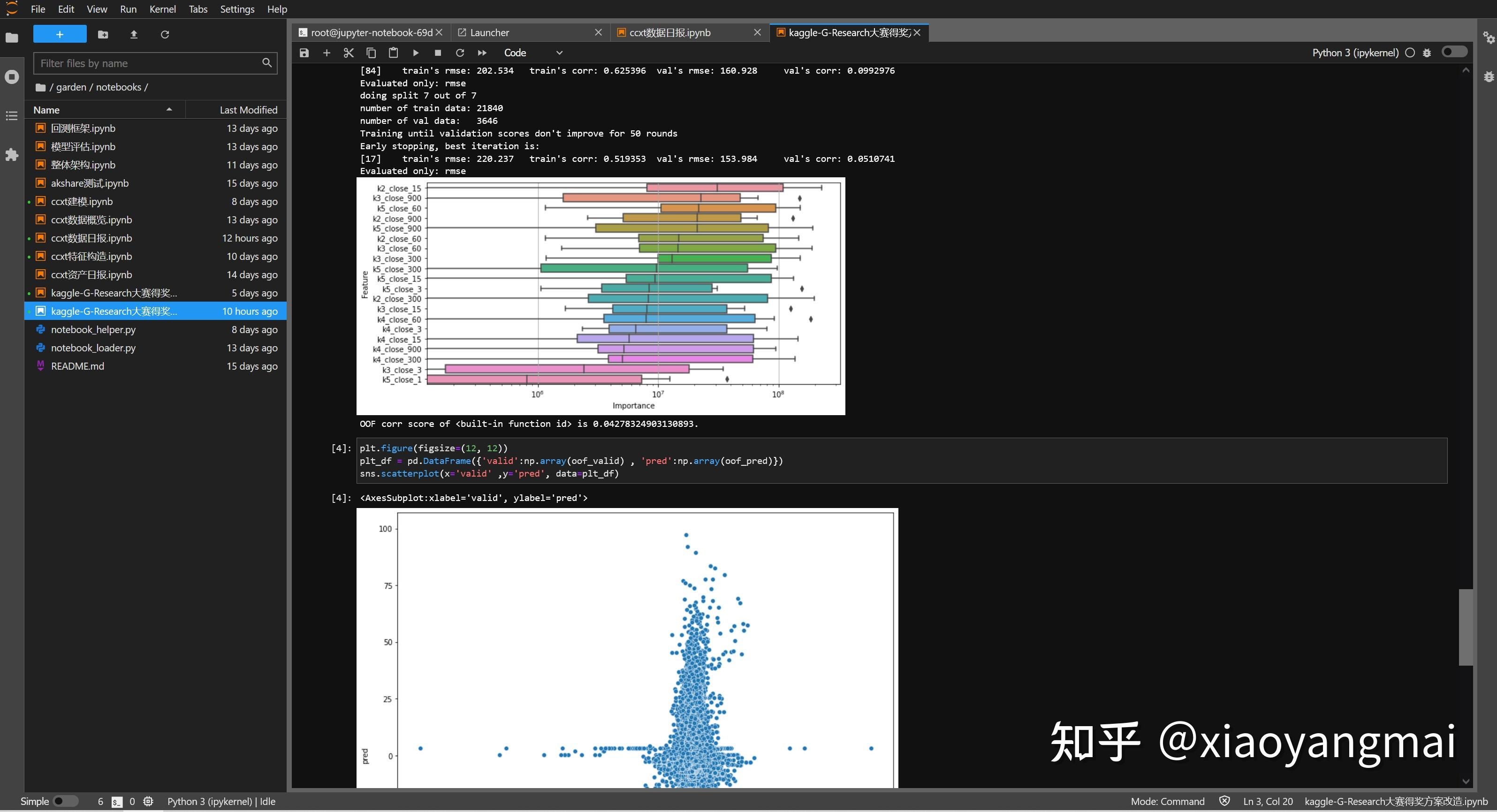Save the notebook with the floppy disk icon

[x=304, y=53]
